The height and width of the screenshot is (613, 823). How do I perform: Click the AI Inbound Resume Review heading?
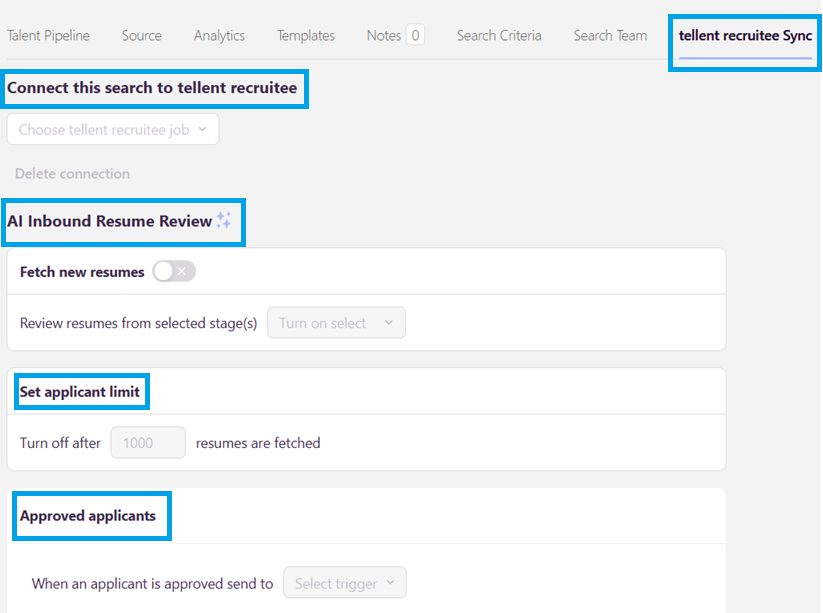click(x=109, y=221)
